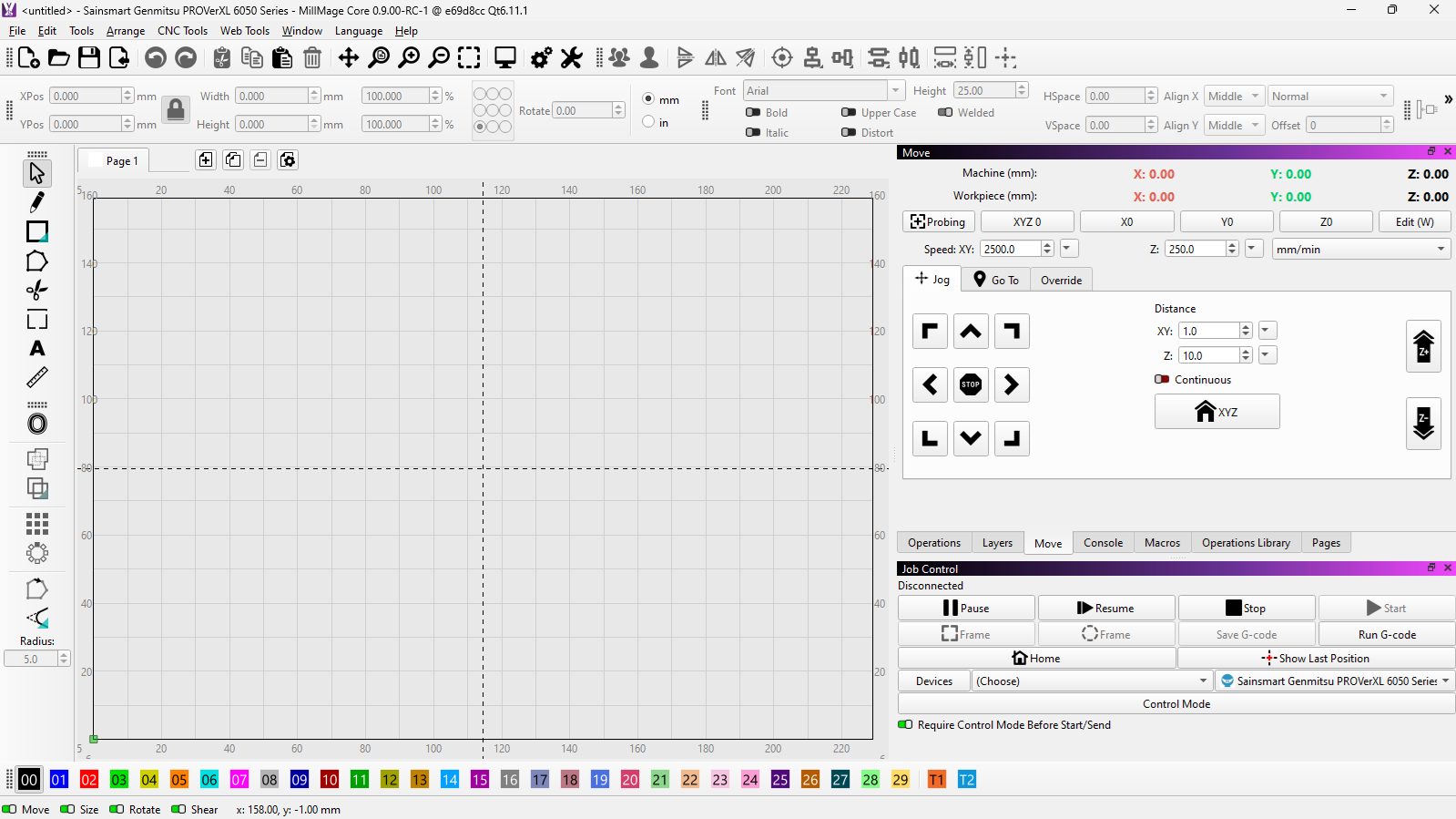Image resolution: width=1456 pixels, height=819 pixels.
Task: Toggle Require Control Mode Before Start/Send
Action: point(905,725)
